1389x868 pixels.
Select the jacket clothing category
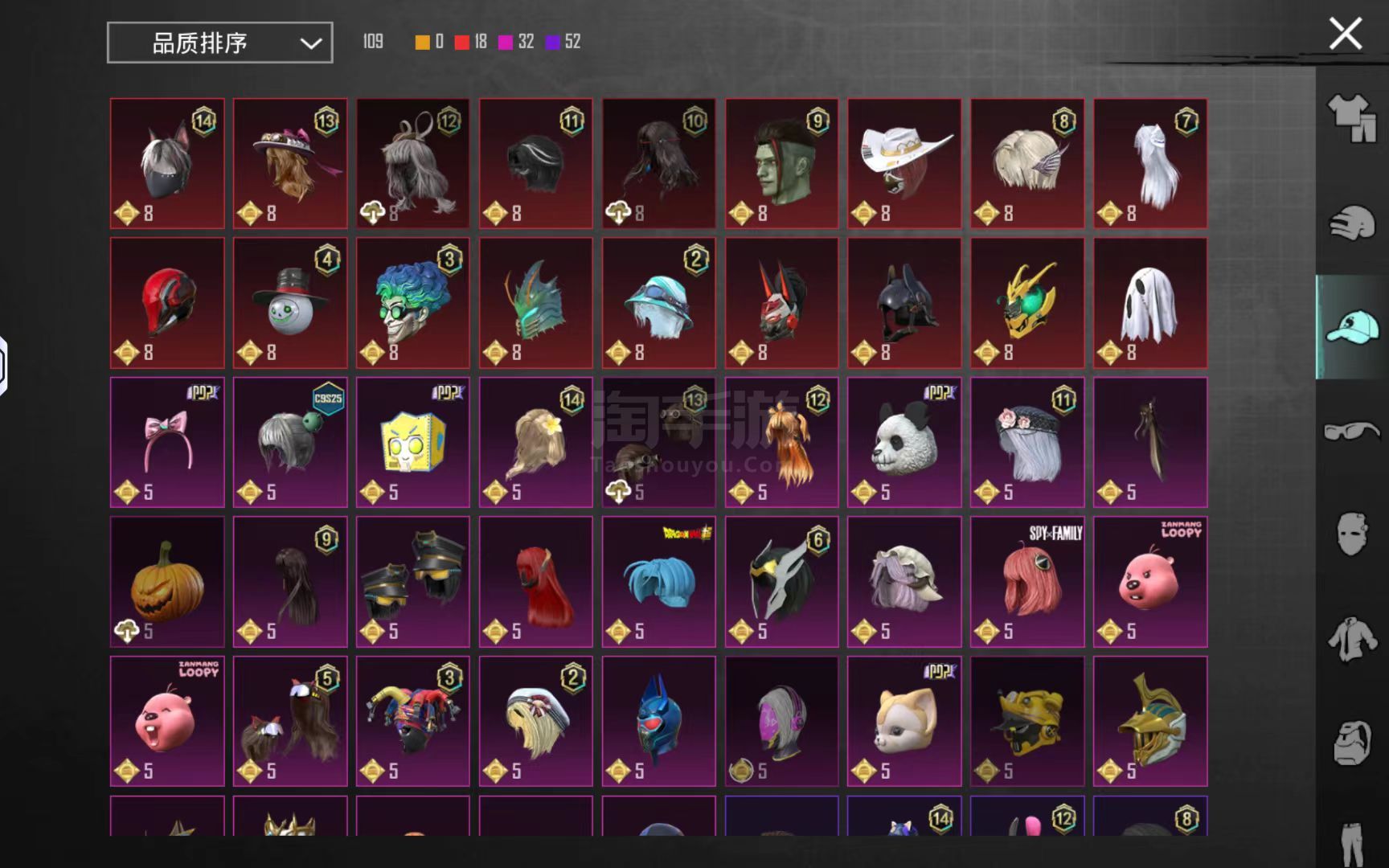pyautogui.click(x=1352, y=639)
